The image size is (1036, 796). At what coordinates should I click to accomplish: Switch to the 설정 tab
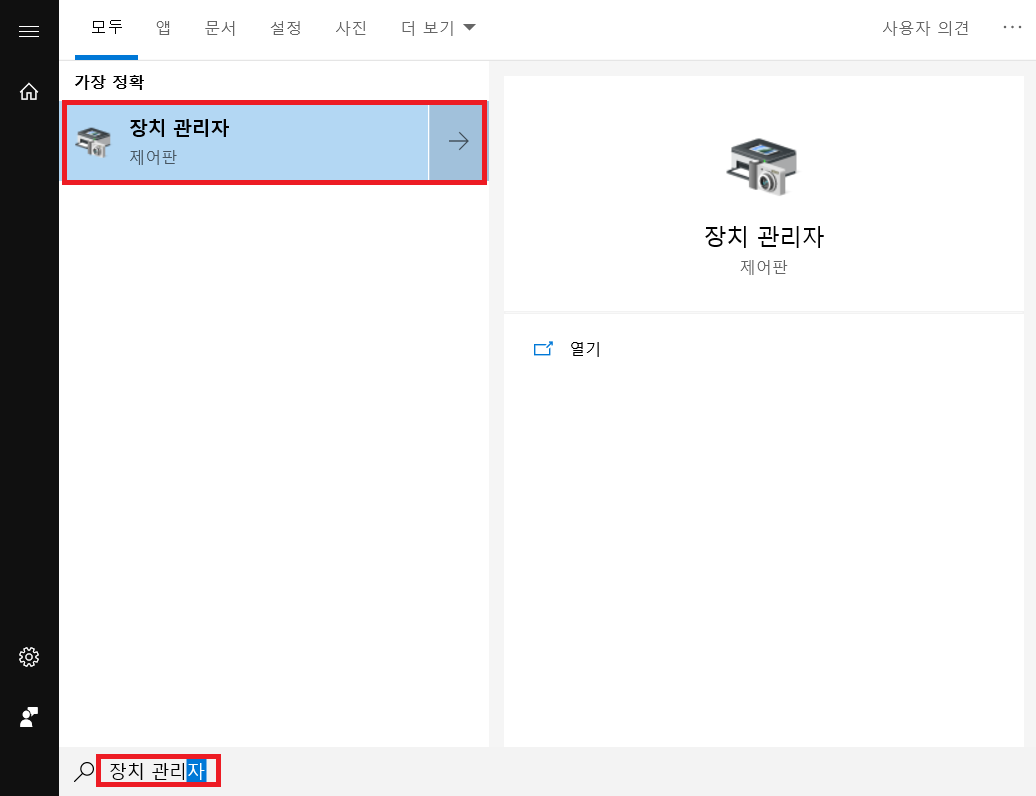pos(286,28)
